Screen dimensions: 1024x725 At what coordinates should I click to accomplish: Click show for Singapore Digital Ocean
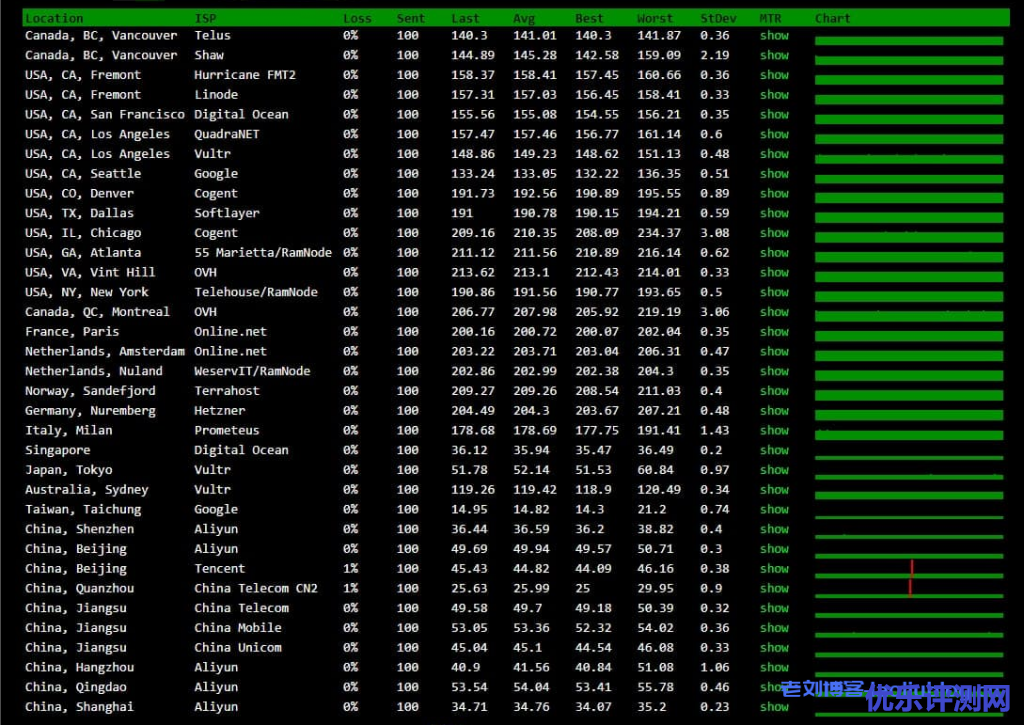pyautogui.click(x=774, y=450)
